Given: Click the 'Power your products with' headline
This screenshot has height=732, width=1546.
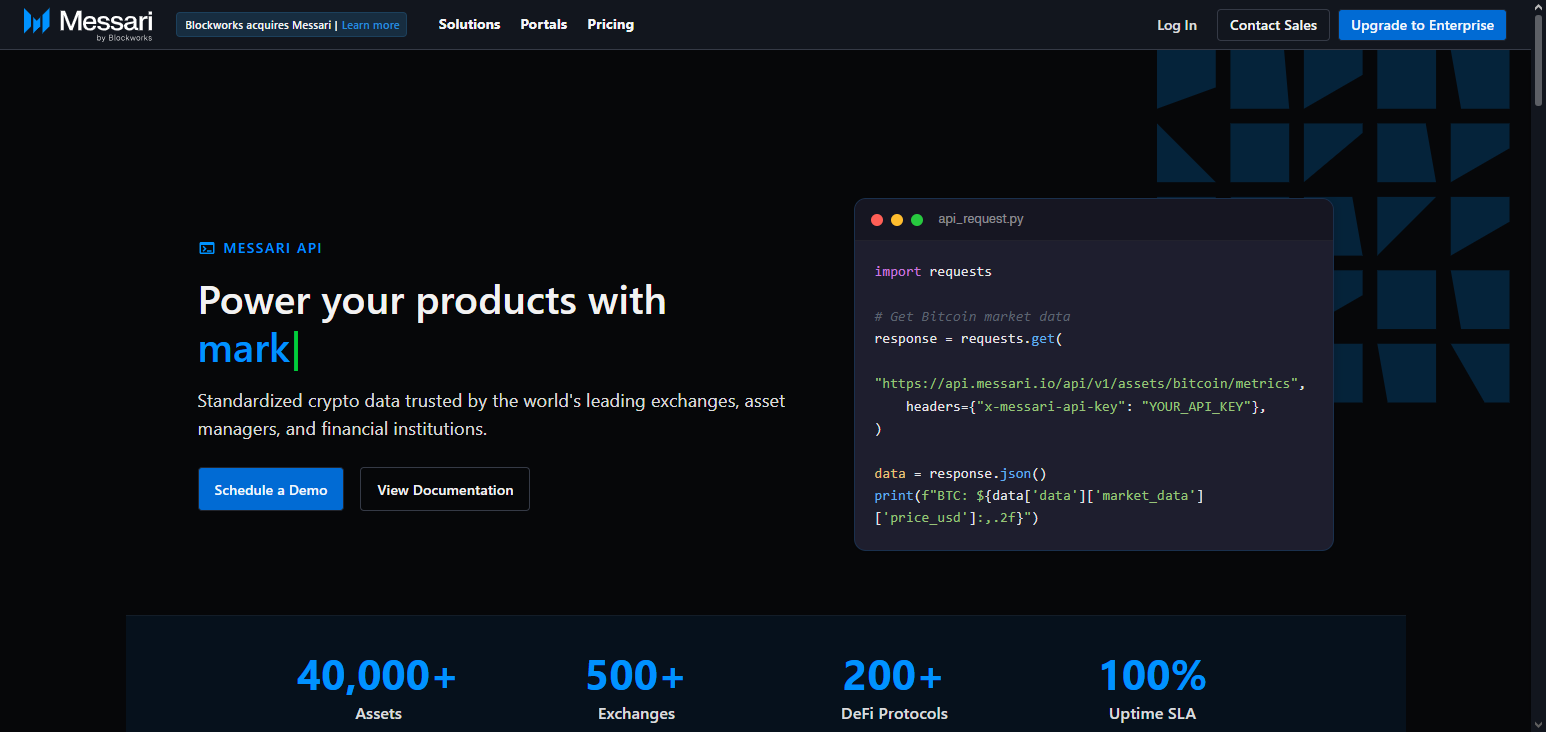Looking at the screenshot, I should [x=432, y=300].
